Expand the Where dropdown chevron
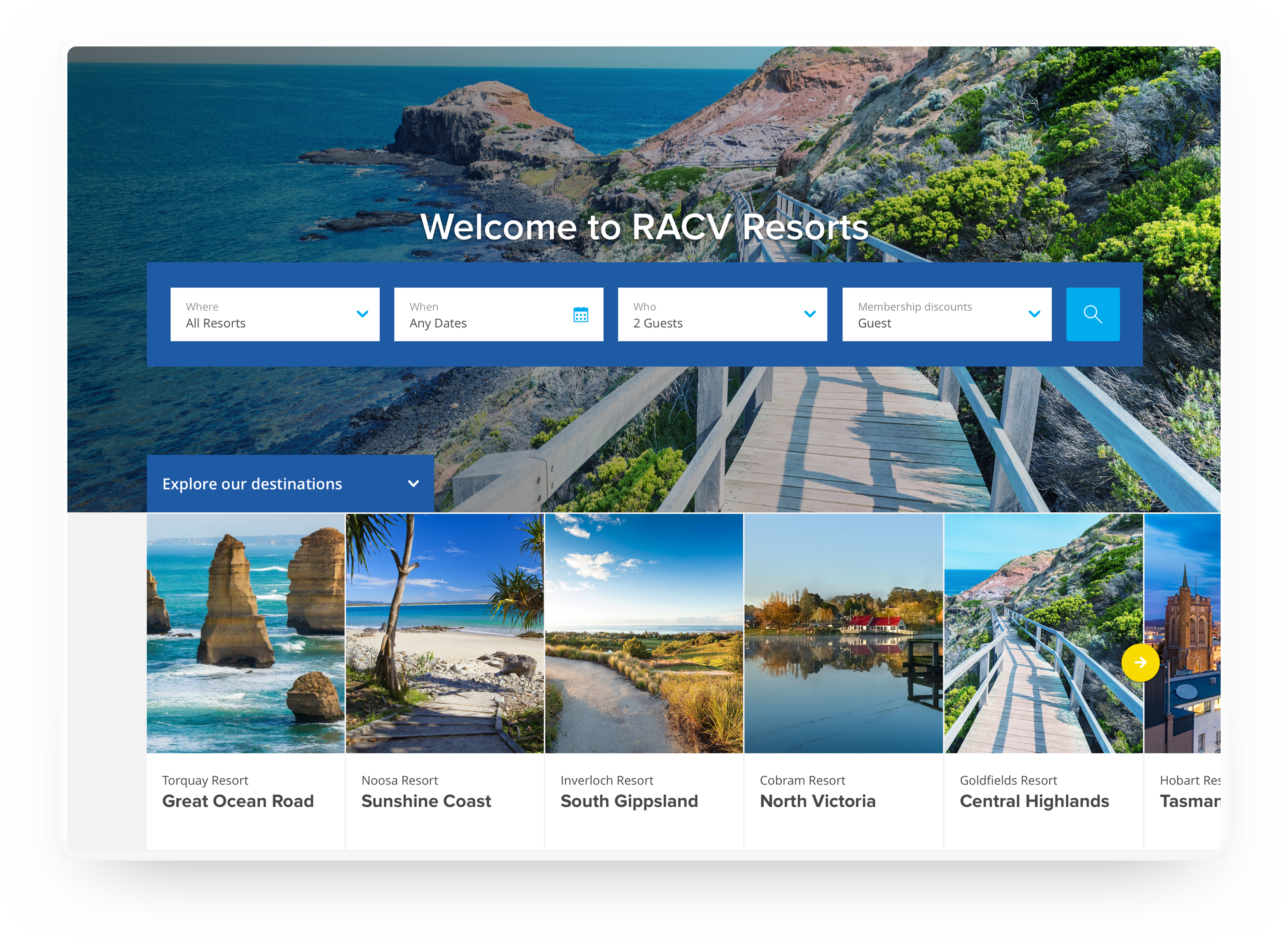This screenshot has height=938, width=1288. click(x=362, y=314)
